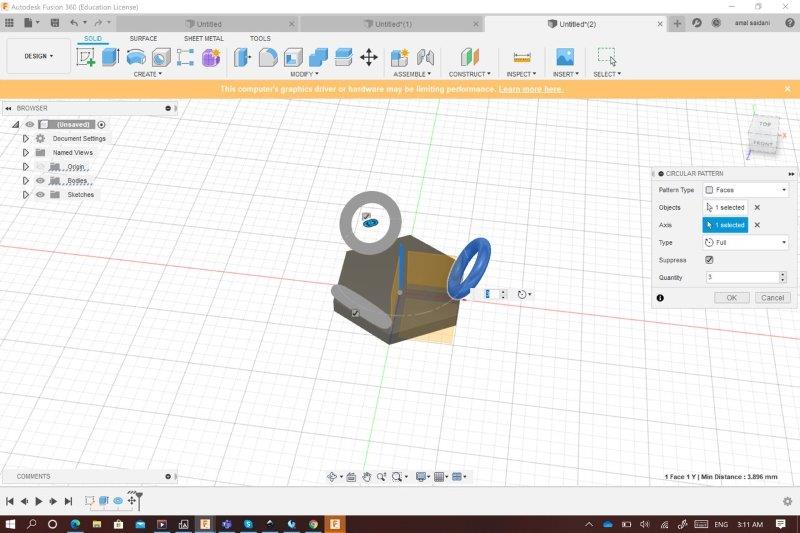Click the Window Select tool icon
This screenshot has width=800, height=533.
[607, 57]
